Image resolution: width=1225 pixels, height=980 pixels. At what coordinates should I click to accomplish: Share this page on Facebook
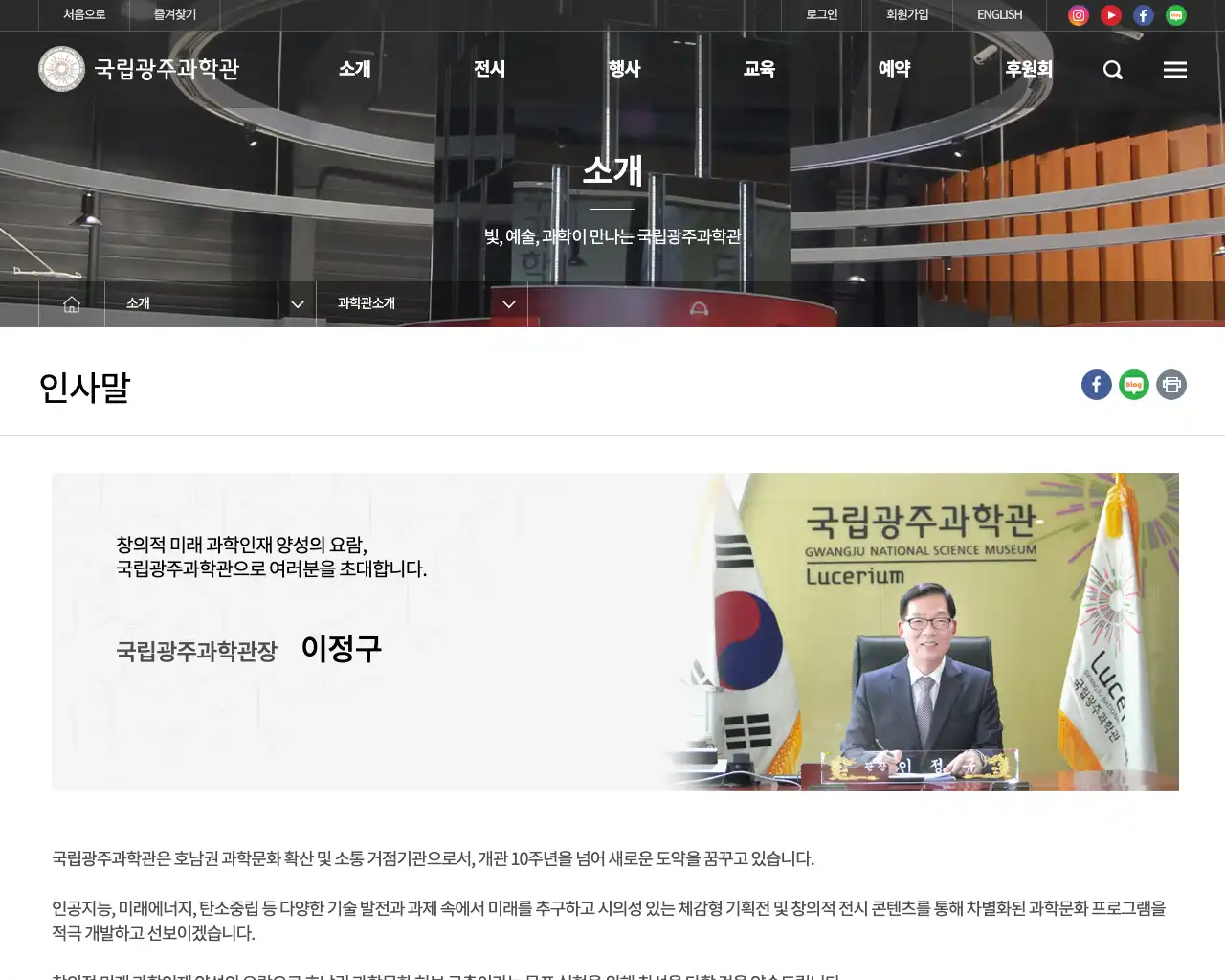[x=1096, y=385]
